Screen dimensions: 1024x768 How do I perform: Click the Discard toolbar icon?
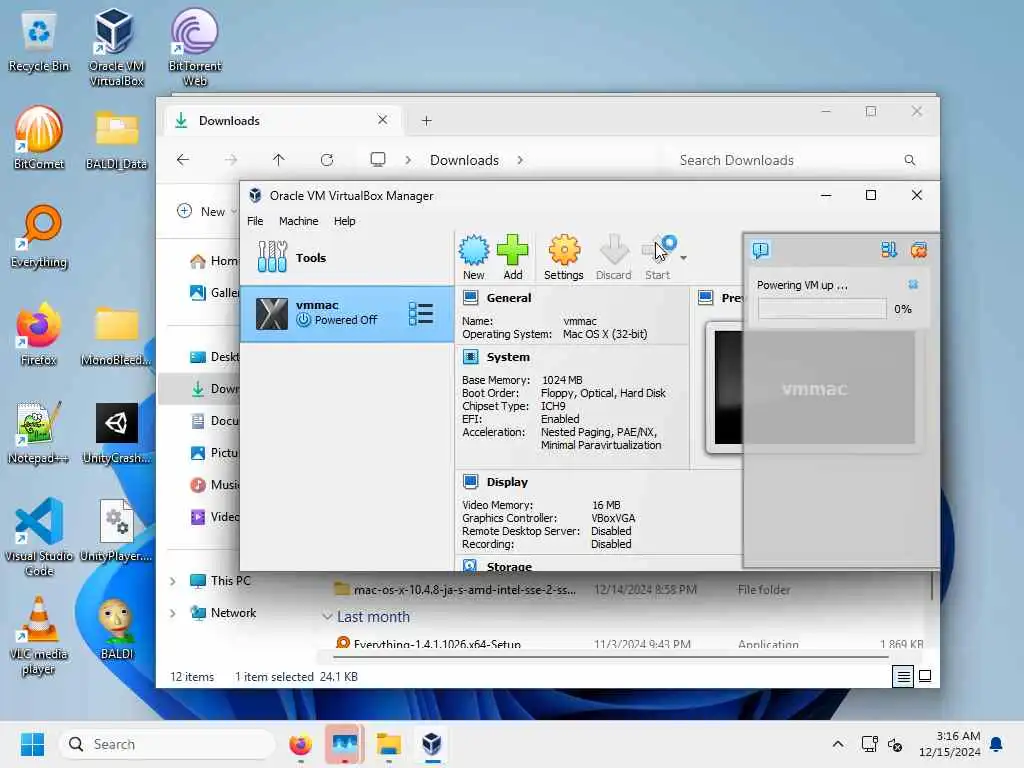click(x=613, y=257)
